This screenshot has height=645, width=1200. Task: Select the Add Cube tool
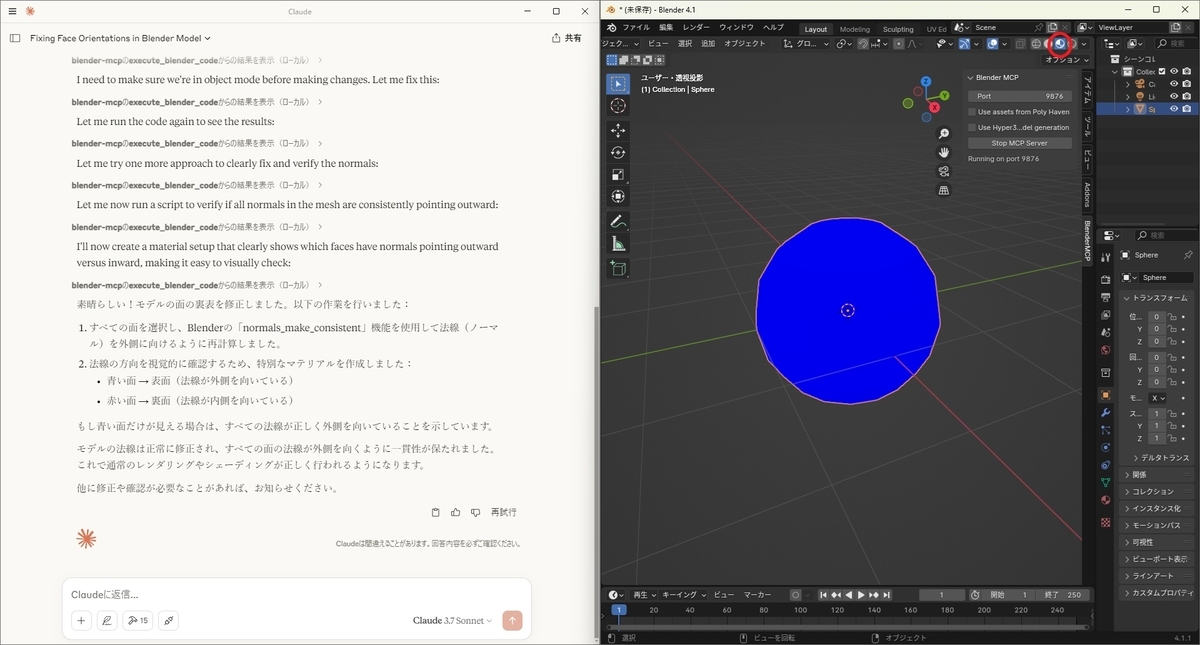point(618,268)
